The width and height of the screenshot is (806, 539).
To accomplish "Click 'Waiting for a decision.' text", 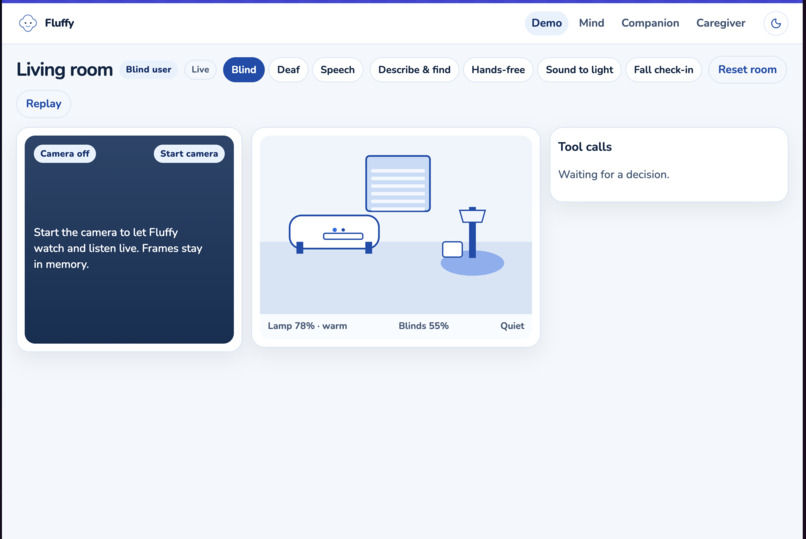I will (x=614, y=175).
